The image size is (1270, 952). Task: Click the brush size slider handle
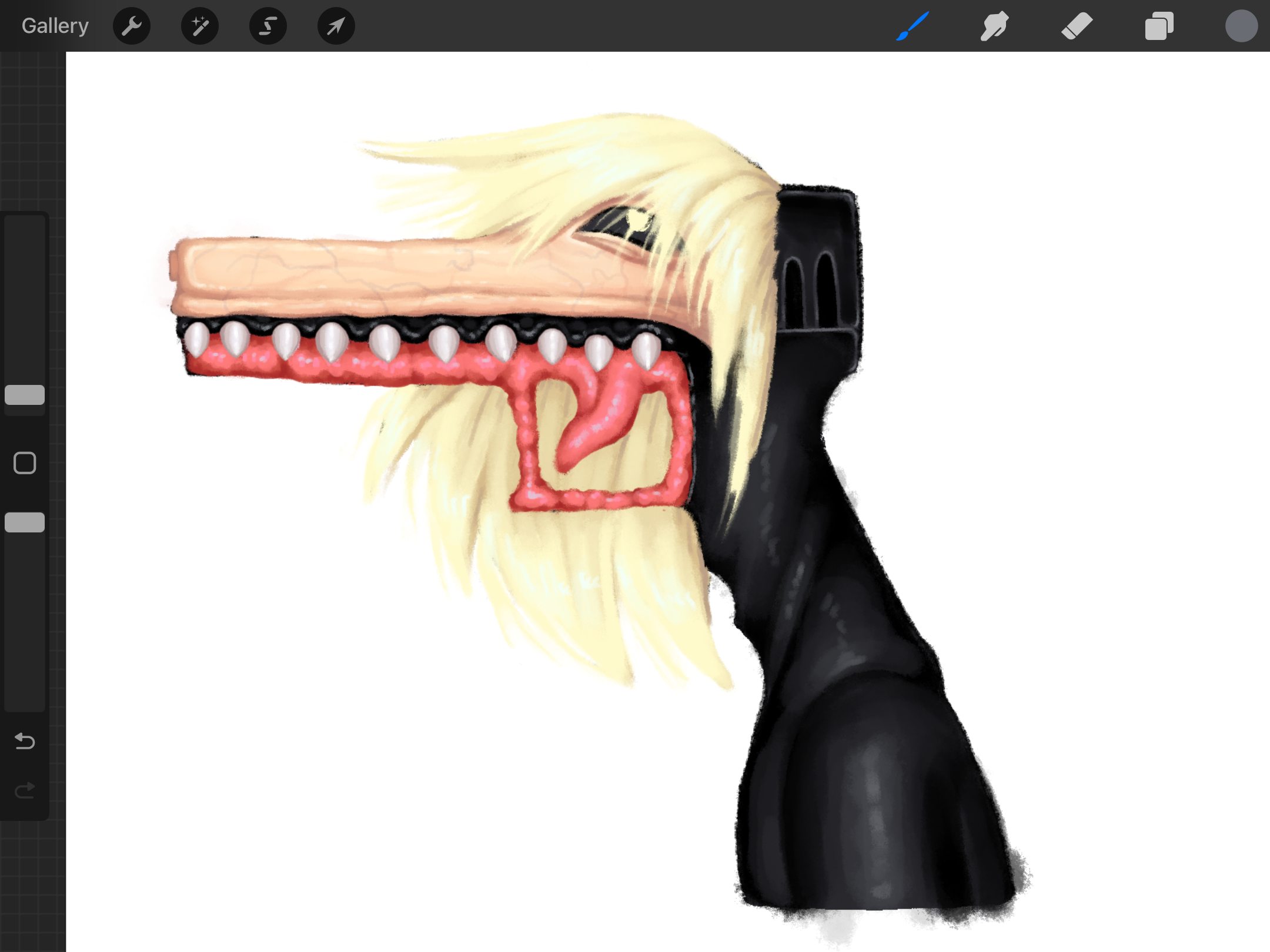point(25,395)
